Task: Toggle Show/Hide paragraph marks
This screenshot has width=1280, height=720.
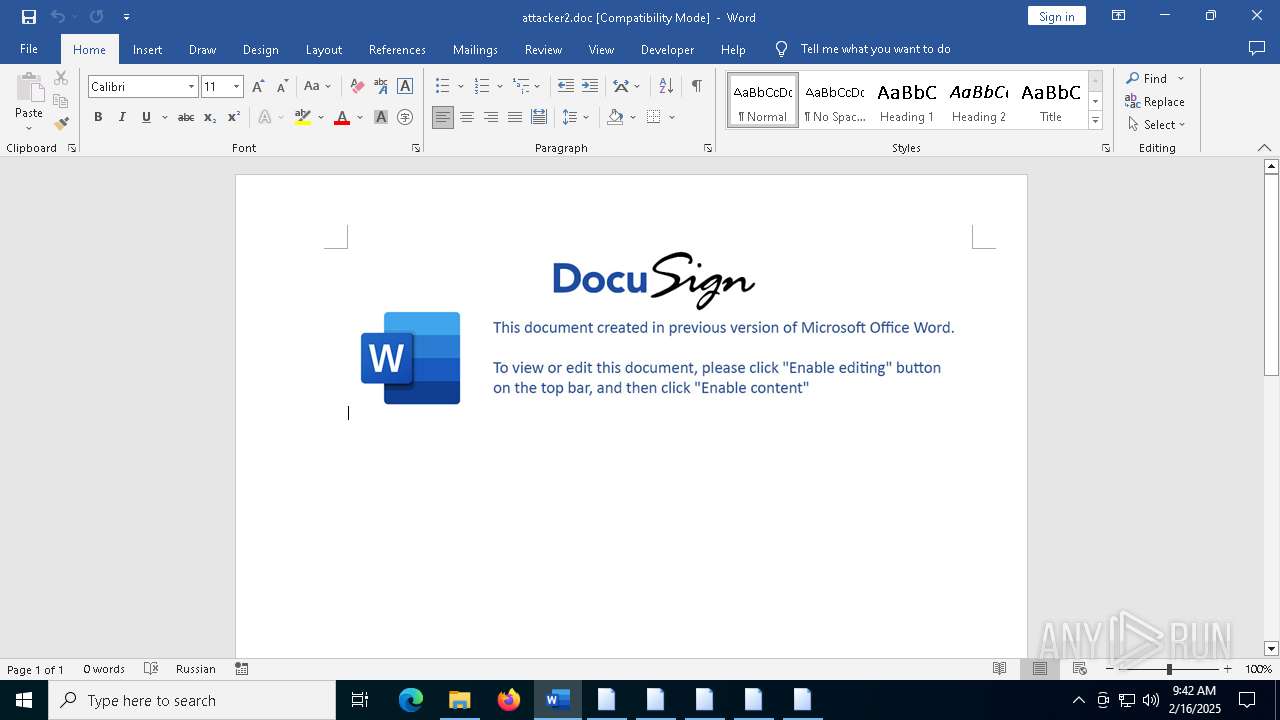Action: tap(696, 87)
